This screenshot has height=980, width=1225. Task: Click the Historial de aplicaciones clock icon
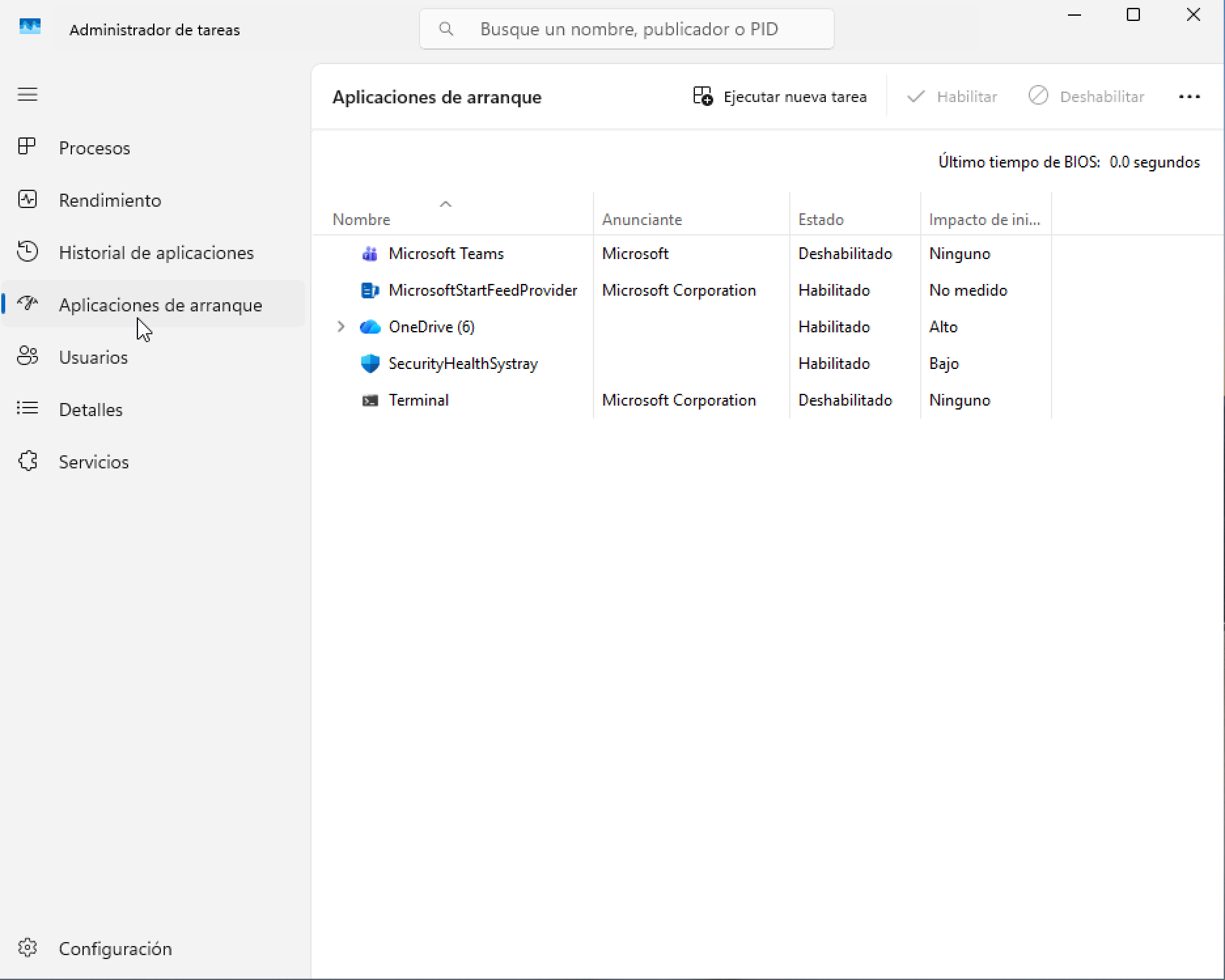(27, 252)
